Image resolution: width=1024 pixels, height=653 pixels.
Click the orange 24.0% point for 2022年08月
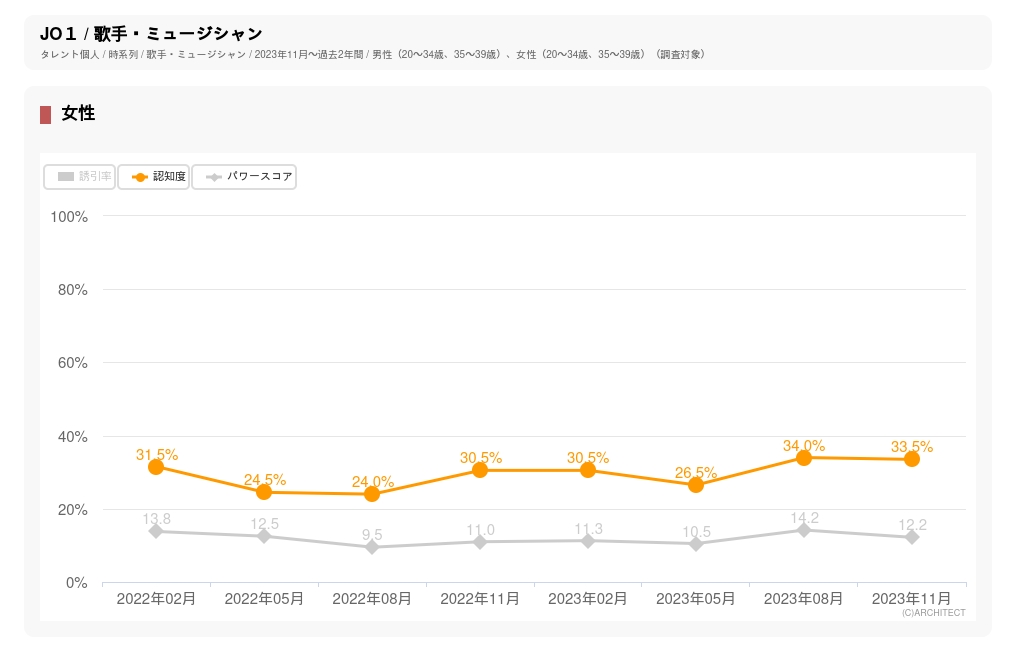[372, 494]
